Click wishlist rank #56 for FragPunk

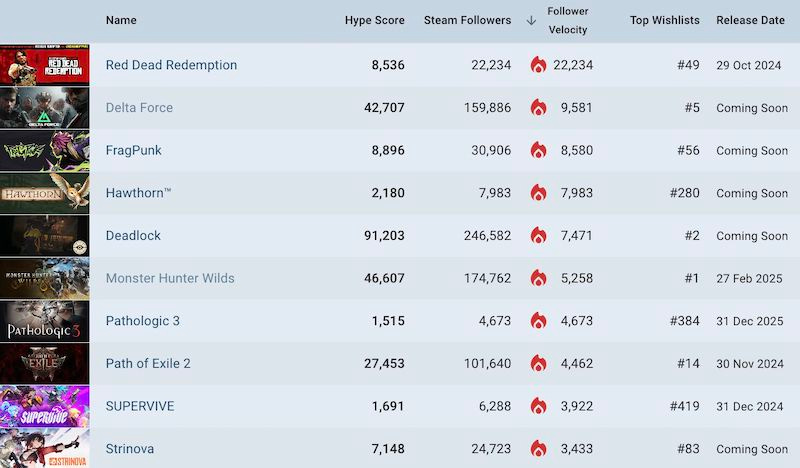[688, 150]
